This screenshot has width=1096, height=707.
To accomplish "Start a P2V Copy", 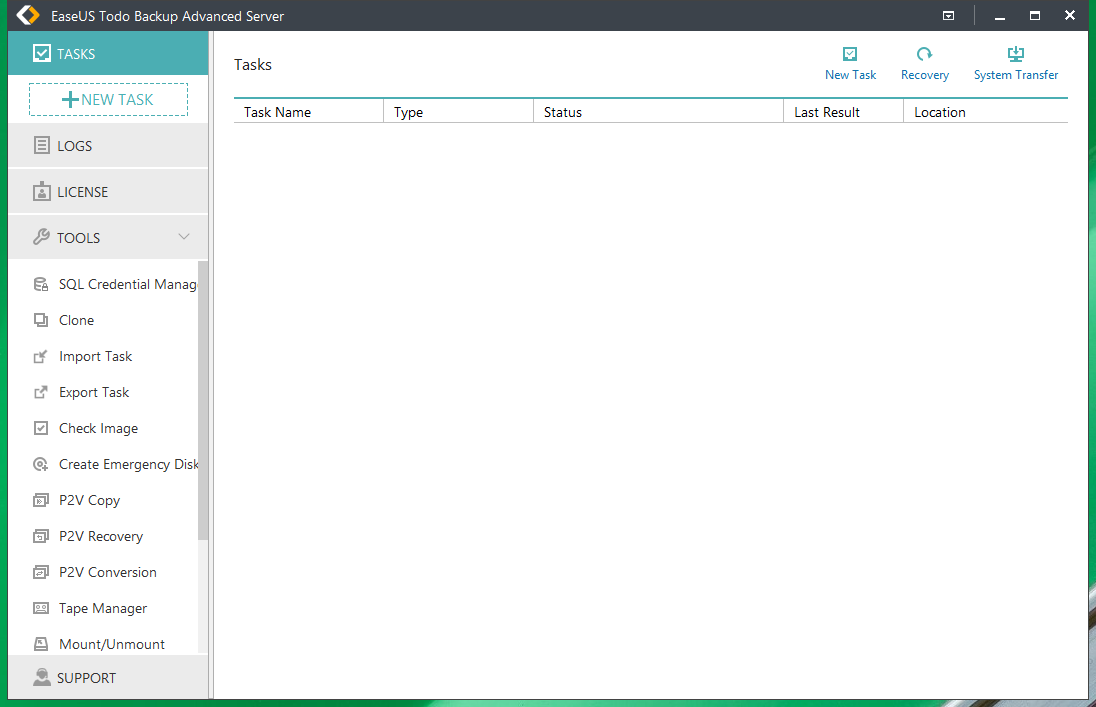I will [x=89, y=500].
